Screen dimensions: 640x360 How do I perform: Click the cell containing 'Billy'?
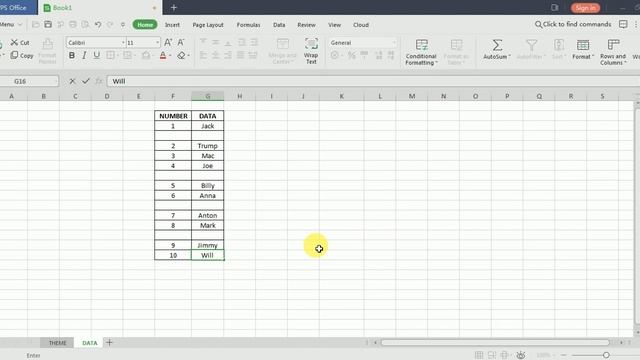(208, 185)
